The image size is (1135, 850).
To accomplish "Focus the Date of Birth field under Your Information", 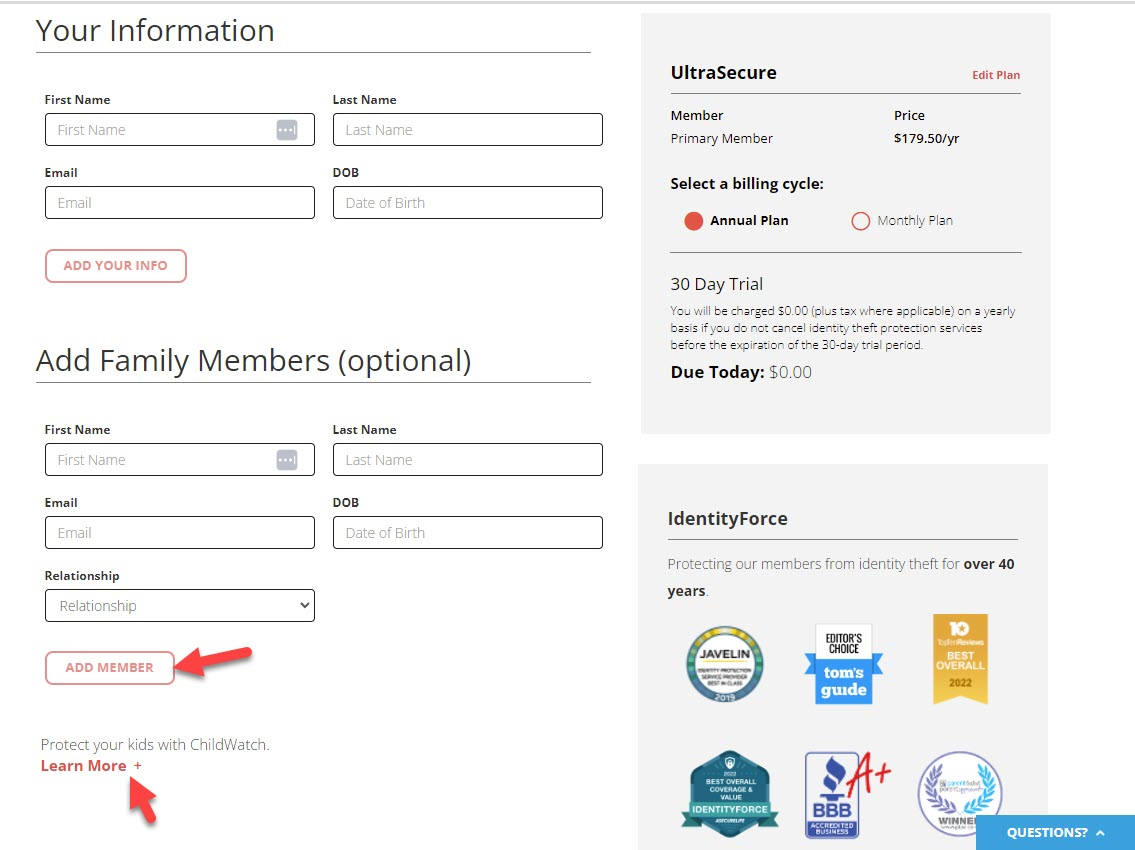I will (468, 203).
